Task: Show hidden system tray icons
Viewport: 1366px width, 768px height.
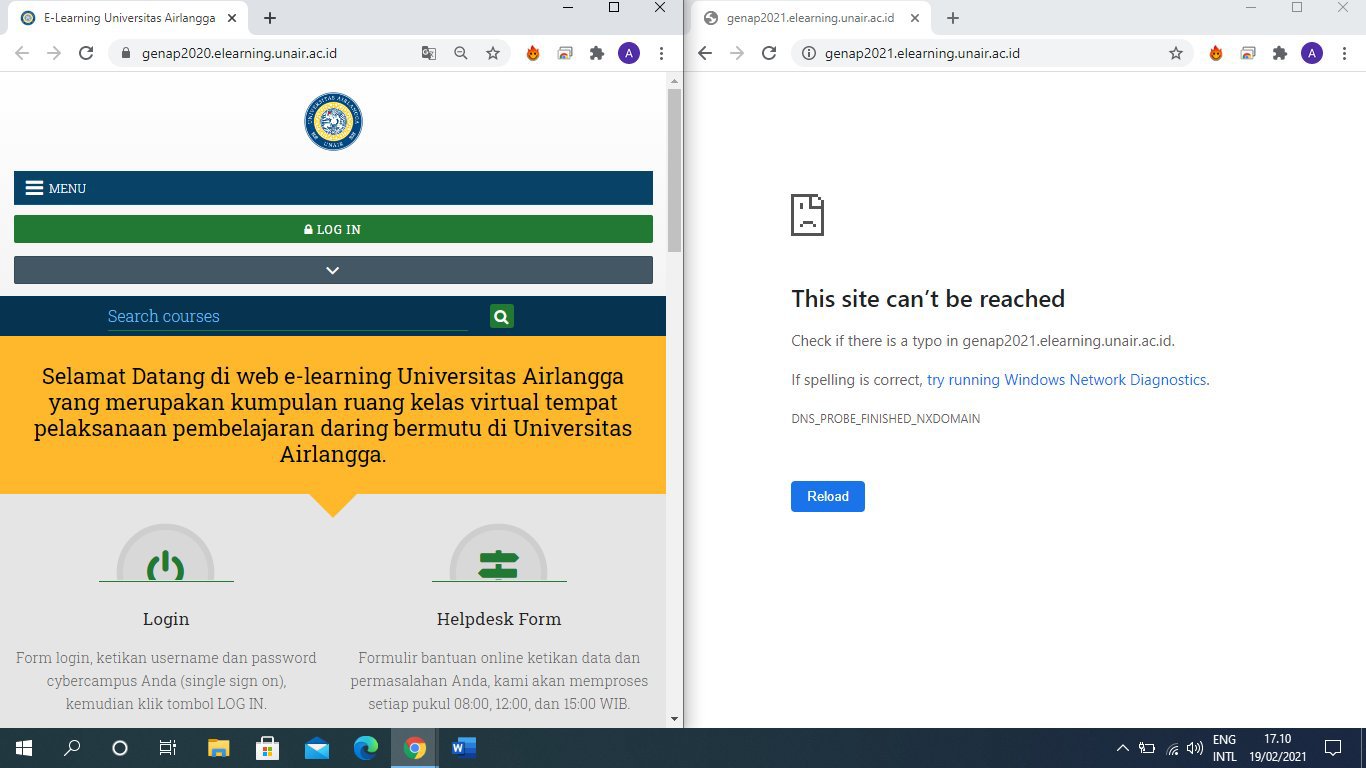Action: (x=1122, y=748)
